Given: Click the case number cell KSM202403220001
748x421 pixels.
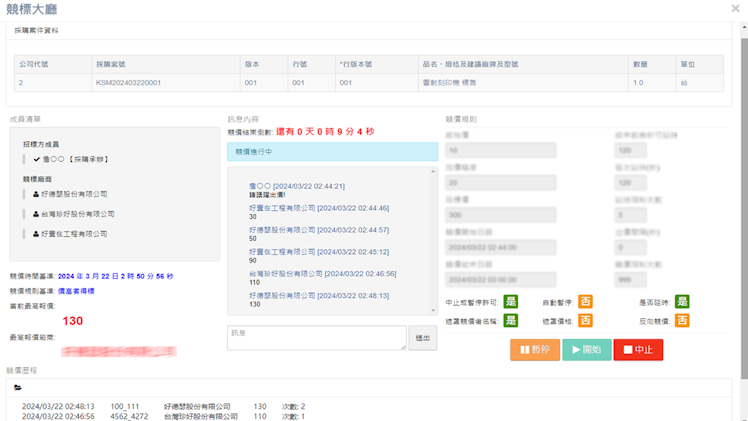Looking at the screenshot, I should [166, 82].
